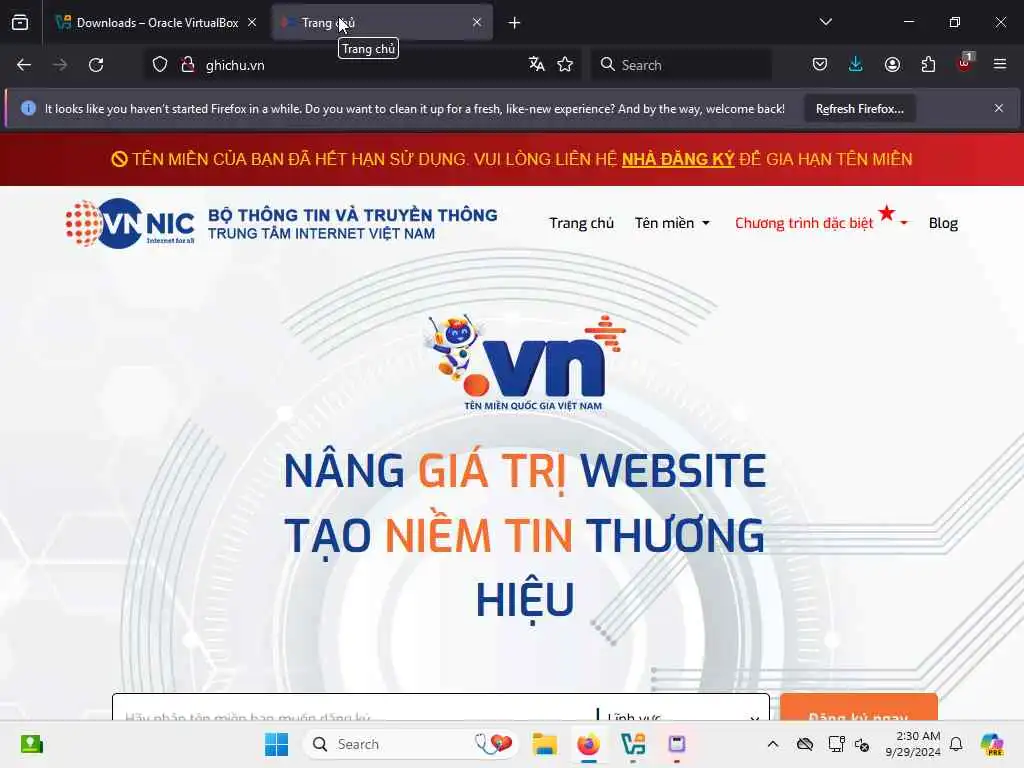
Task: Open clock showing 2:30 AM
Action: point(913,744)
